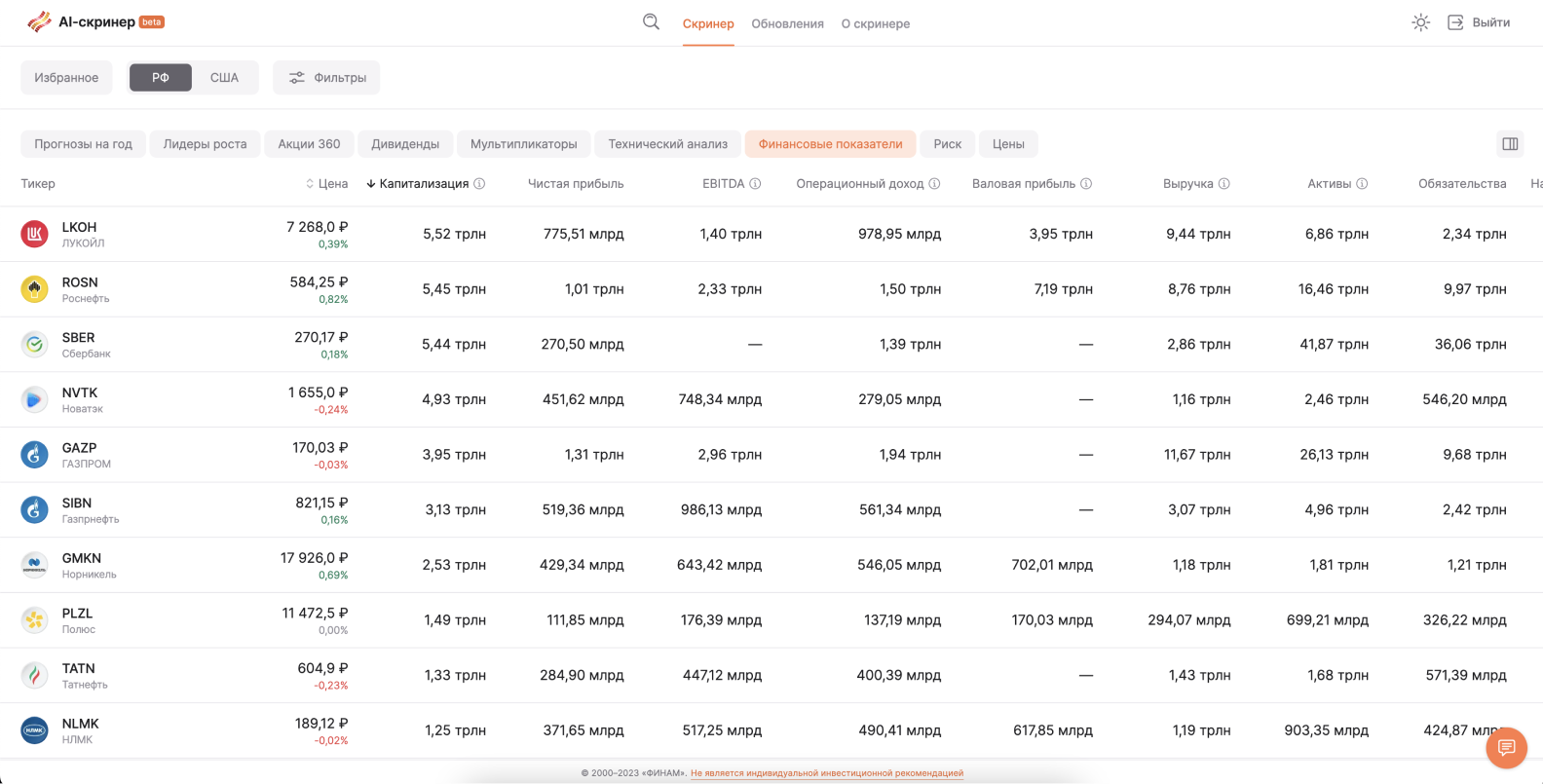
Task: Click the NLMK НЛМК logo
Action: (35, 730)
